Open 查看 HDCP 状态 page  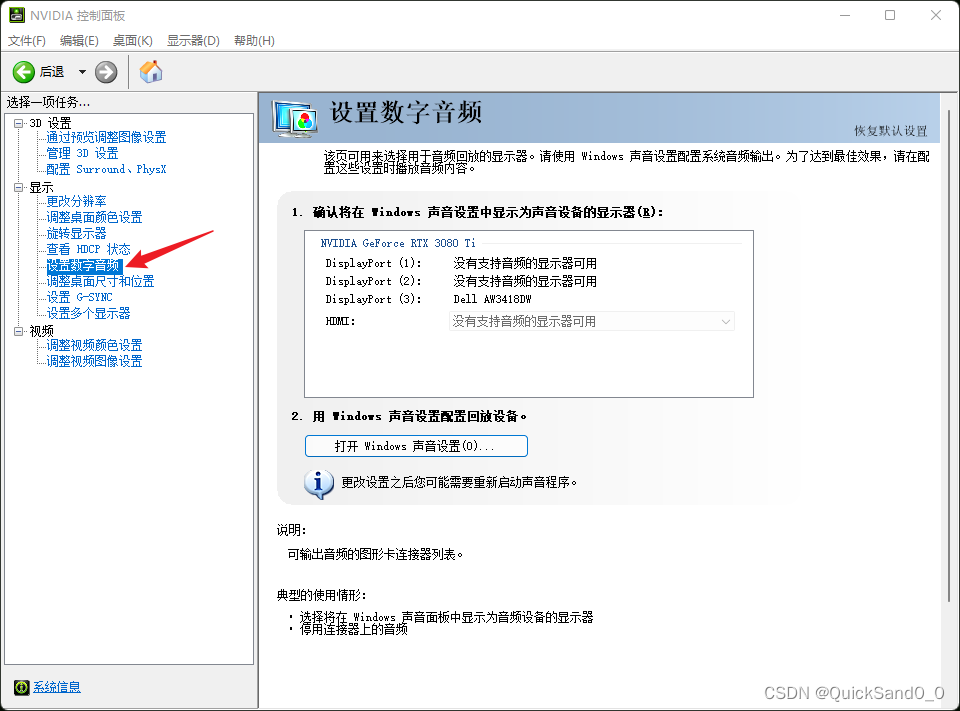pos(88,249)
